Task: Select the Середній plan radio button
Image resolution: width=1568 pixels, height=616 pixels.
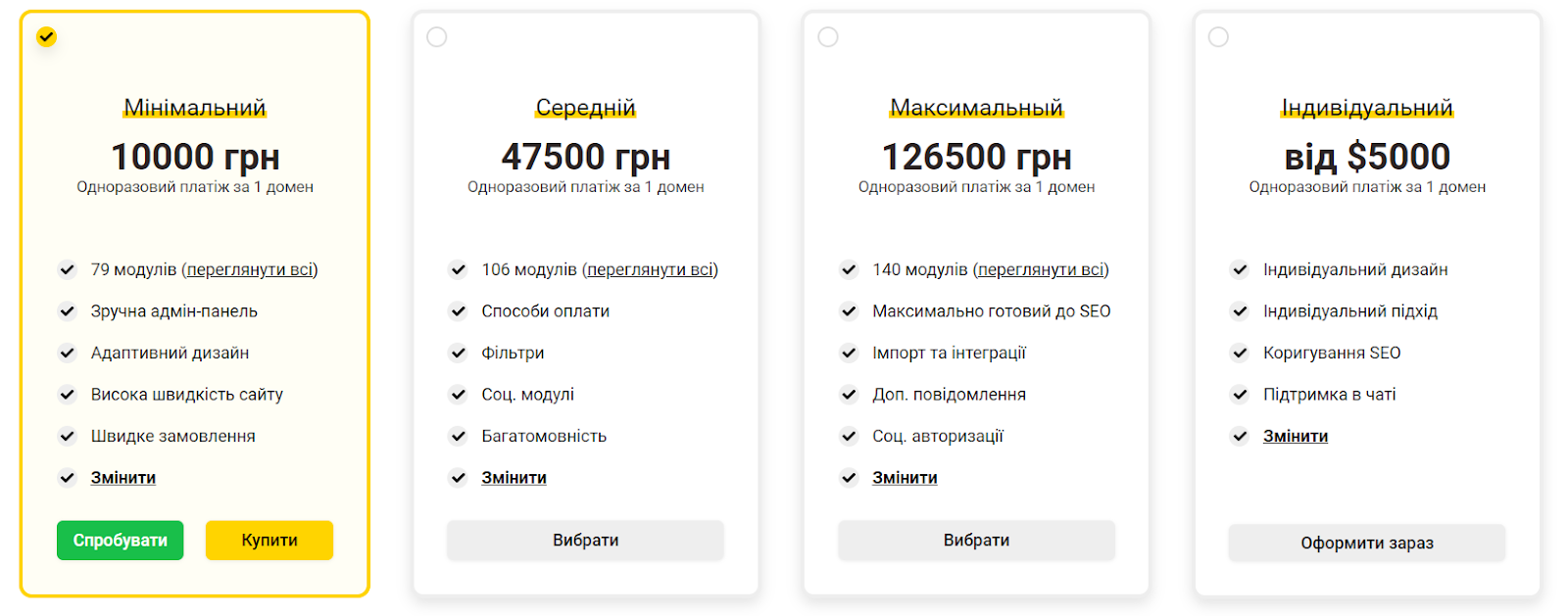Action: click(437, 37)
